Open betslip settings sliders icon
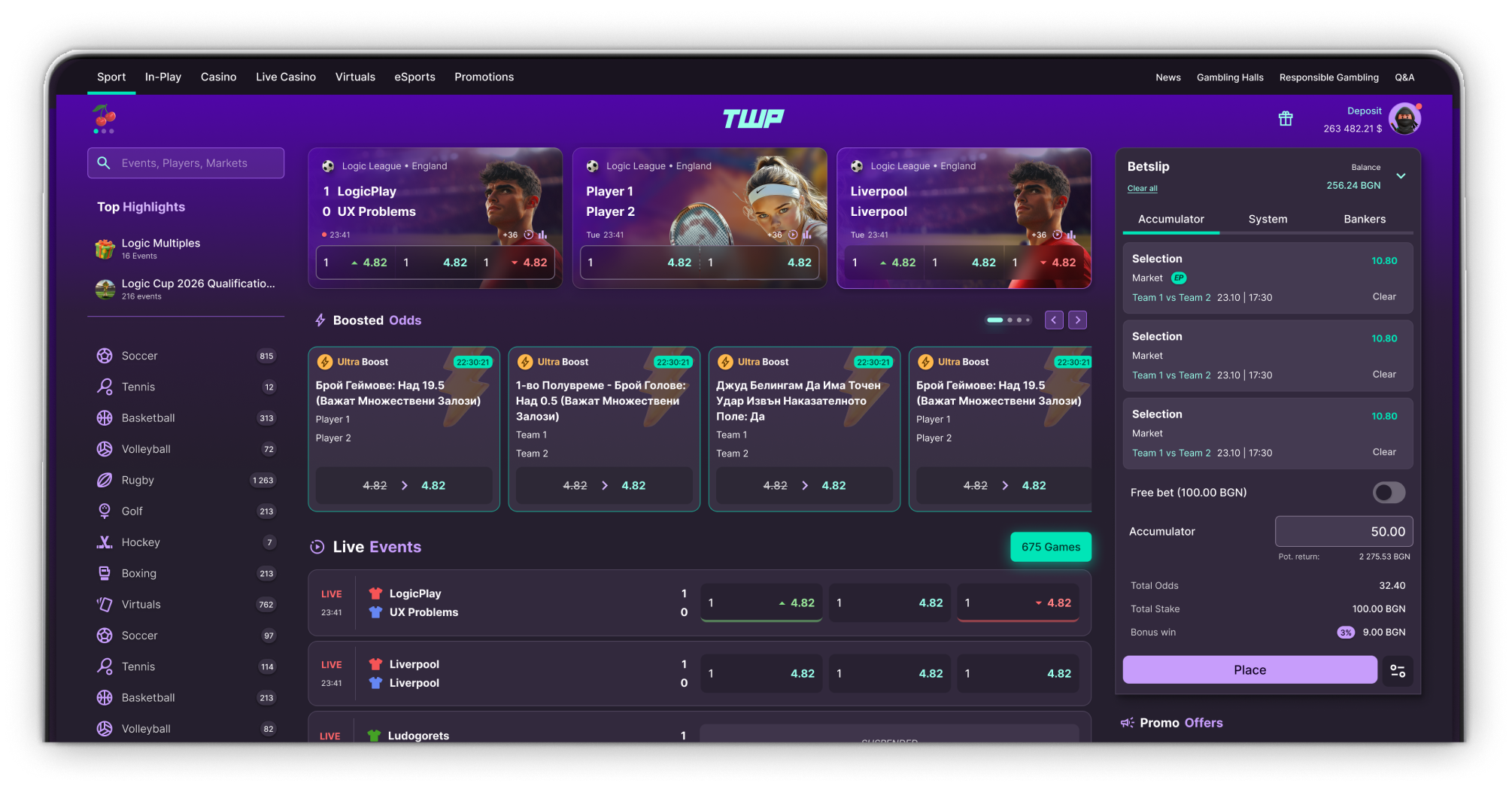Image resolution: width=1512 pixels, height=786 pixels. (x=1398, y=670)
